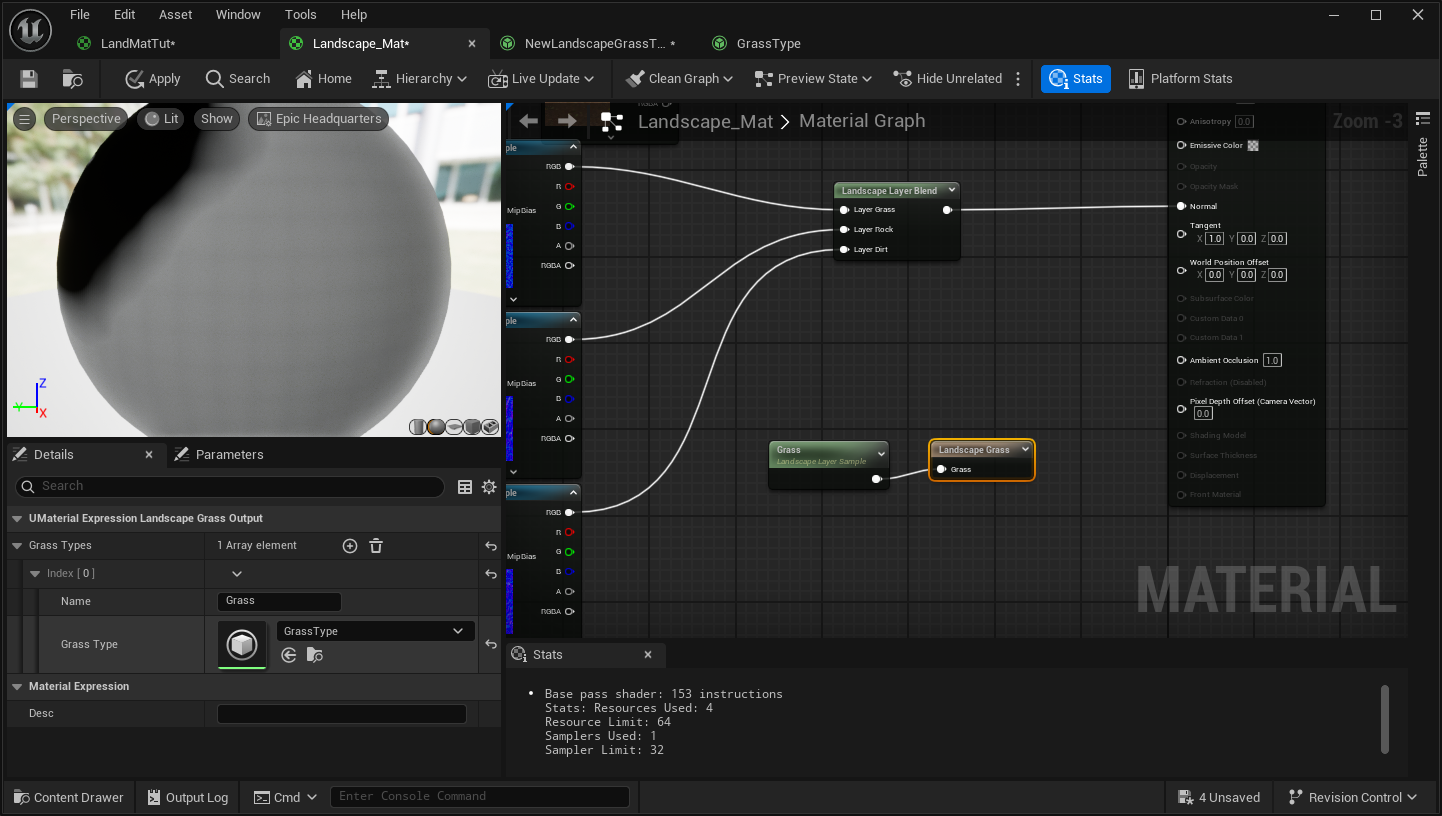Open Details panel settings gear icon
Screen dimensions: 1442x816
pyautogui.click(x=489, y=487)
